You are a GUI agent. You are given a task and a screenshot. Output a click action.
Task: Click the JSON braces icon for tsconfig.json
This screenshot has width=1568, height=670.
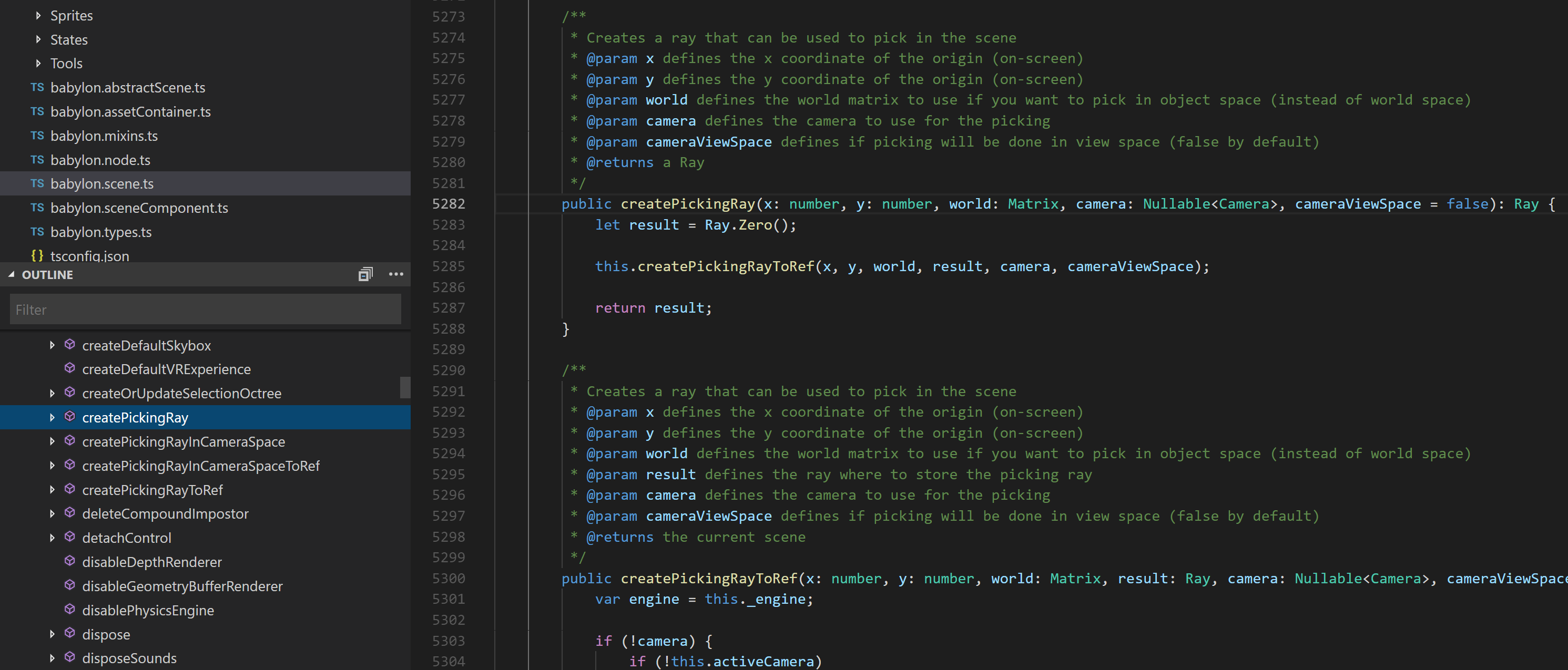pos(37,255)
